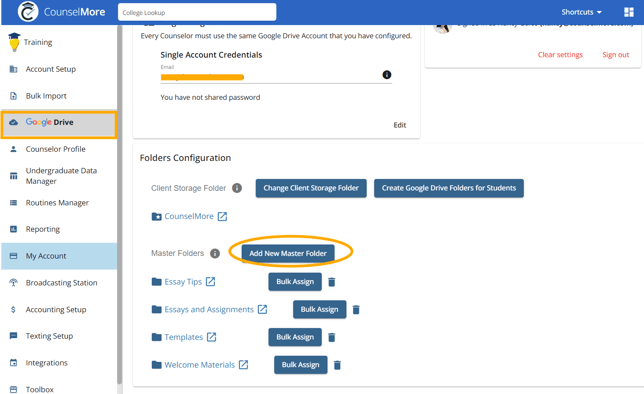Open CounselMore folder in new window

pos(222,216)
